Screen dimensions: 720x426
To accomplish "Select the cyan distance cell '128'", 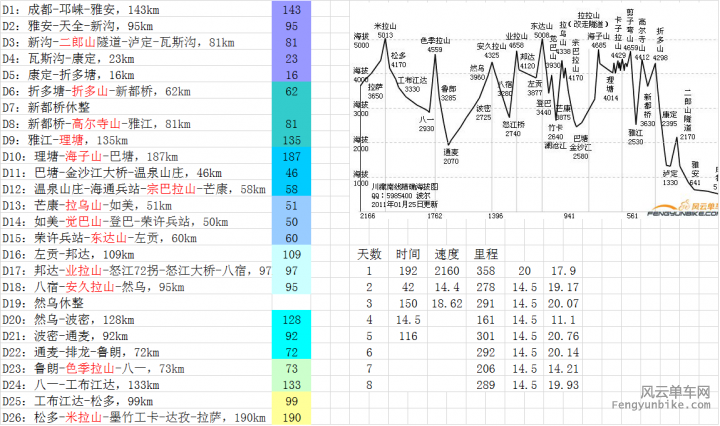I will point(292,319).
